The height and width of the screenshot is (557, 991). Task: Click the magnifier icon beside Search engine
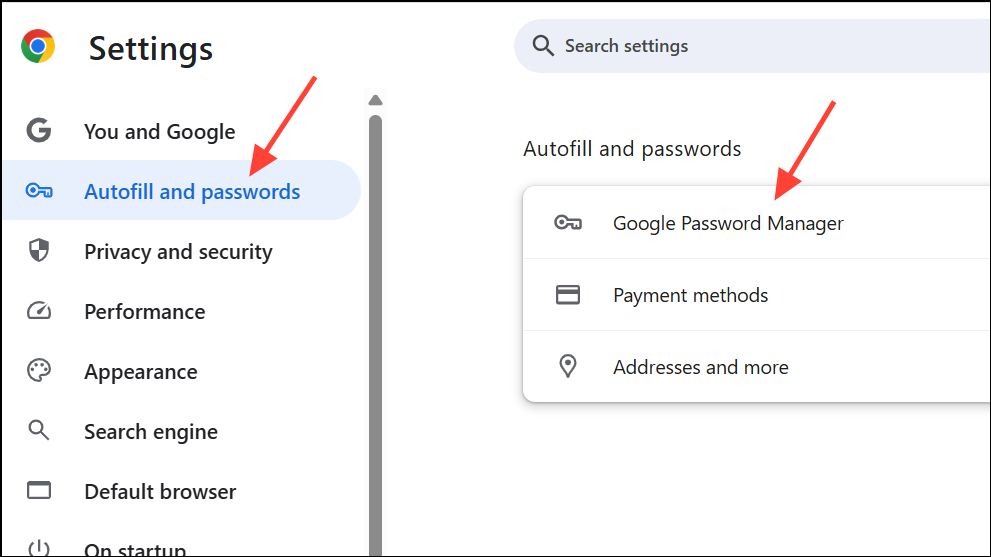(x=39, y=431)
